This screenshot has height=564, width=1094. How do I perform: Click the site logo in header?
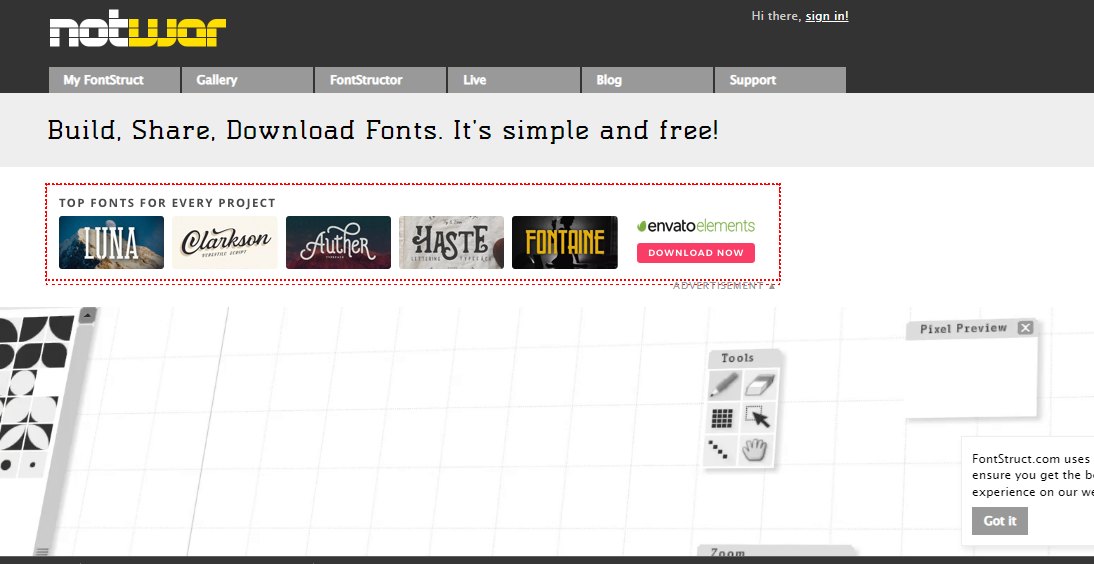137,31
